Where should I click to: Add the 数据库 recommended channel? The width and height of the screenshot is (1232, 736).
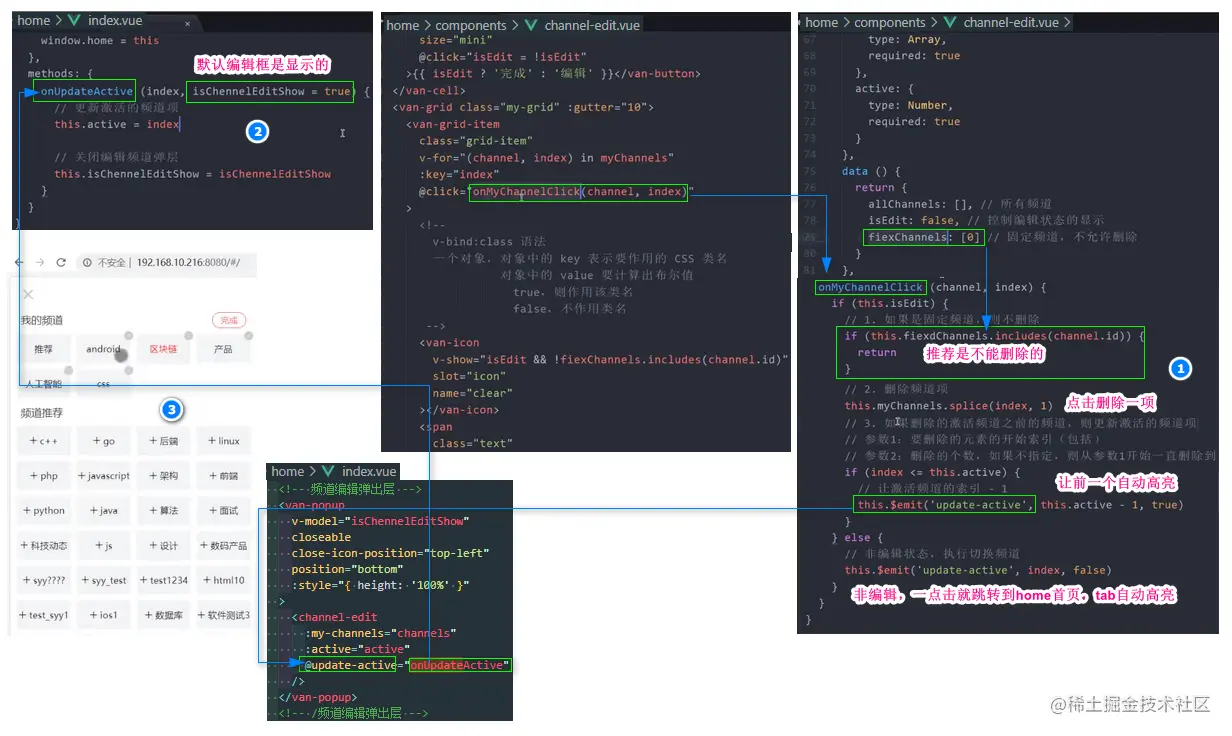click(163, 615)
